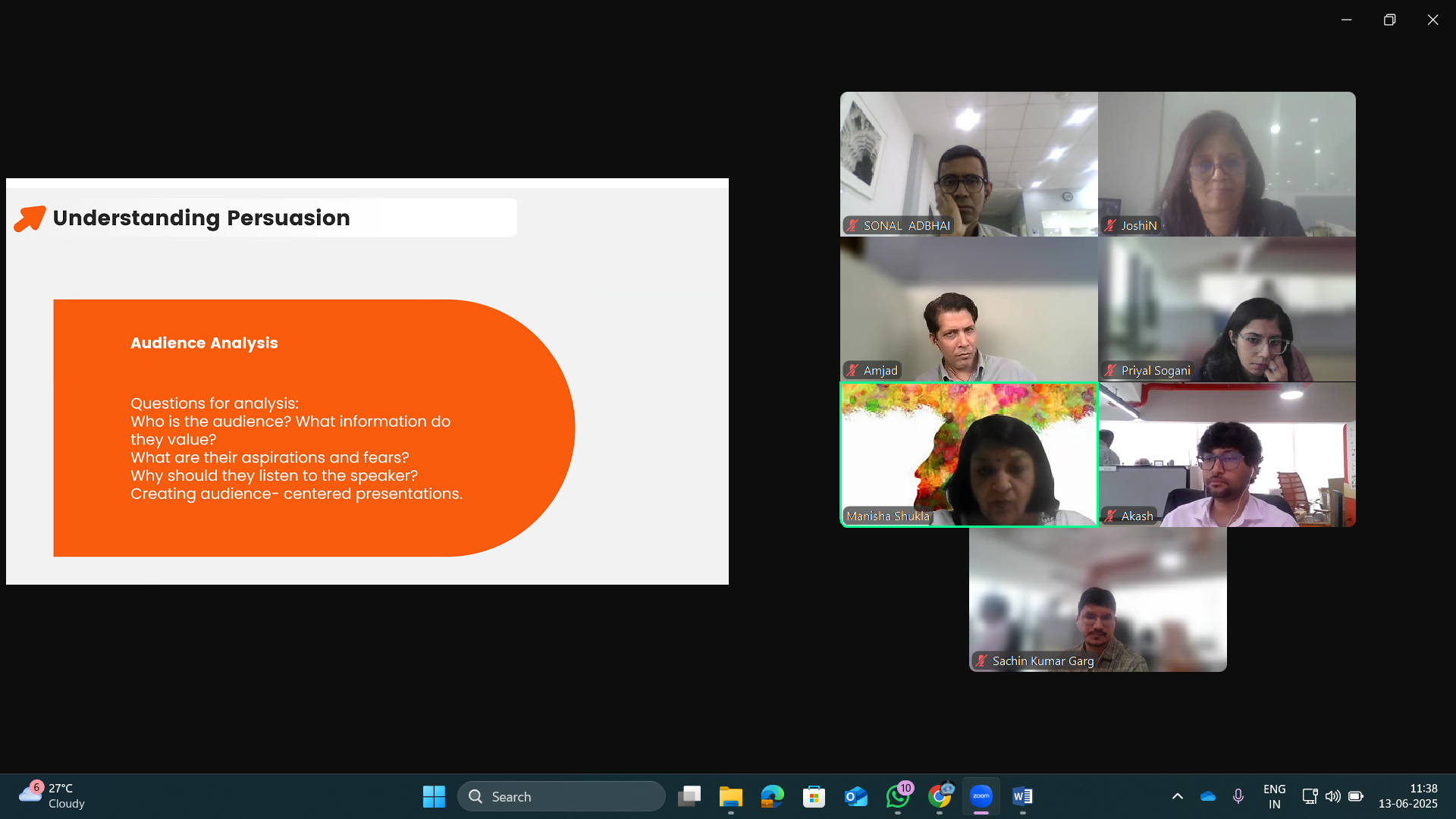Open the weather widget showing 27°C Cloudy

pyautogui.click(x=53, y=796)
